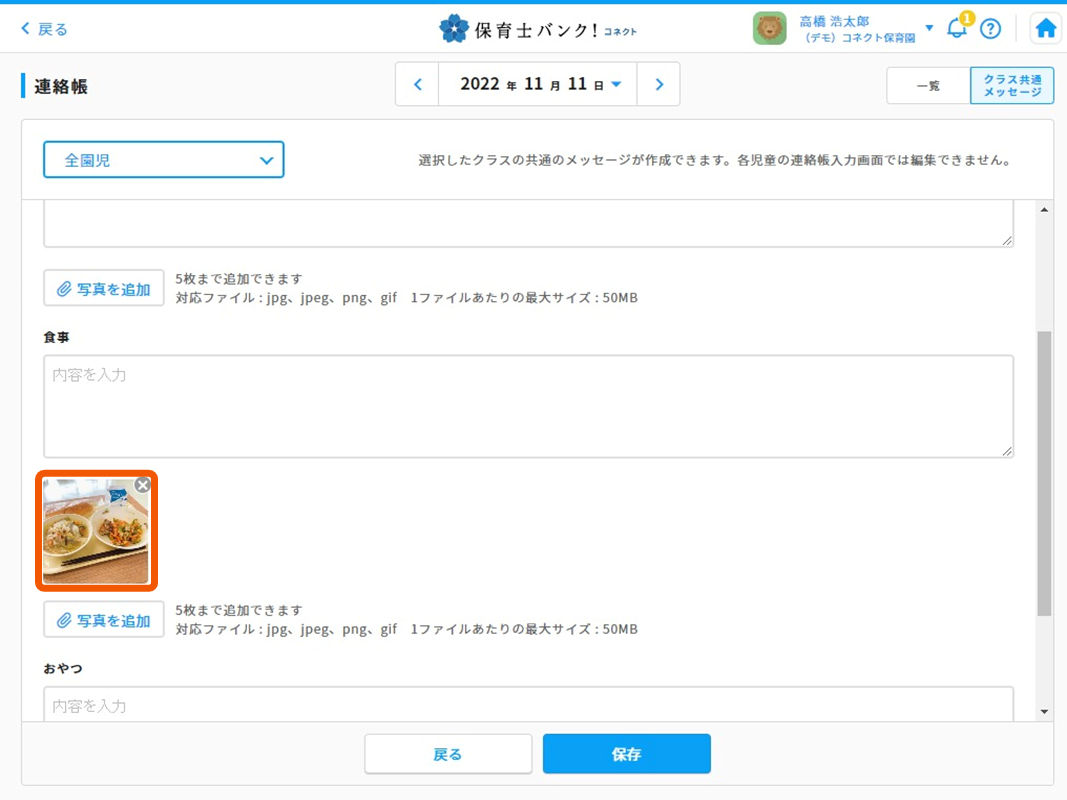This screenshot has height=800, width=1067.
Task: Click 戻る link in top left
Action: (x=45, y=29)
